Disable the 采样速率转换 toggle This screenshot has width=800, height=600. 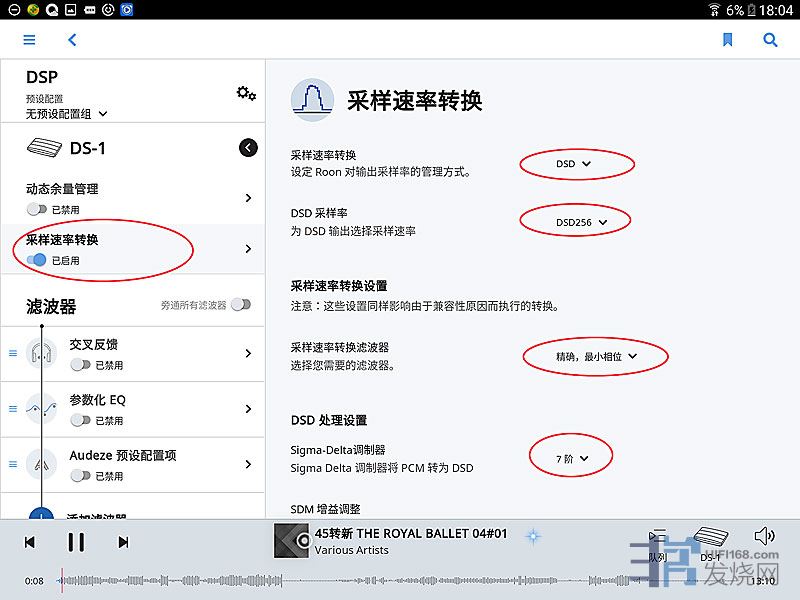37,260
